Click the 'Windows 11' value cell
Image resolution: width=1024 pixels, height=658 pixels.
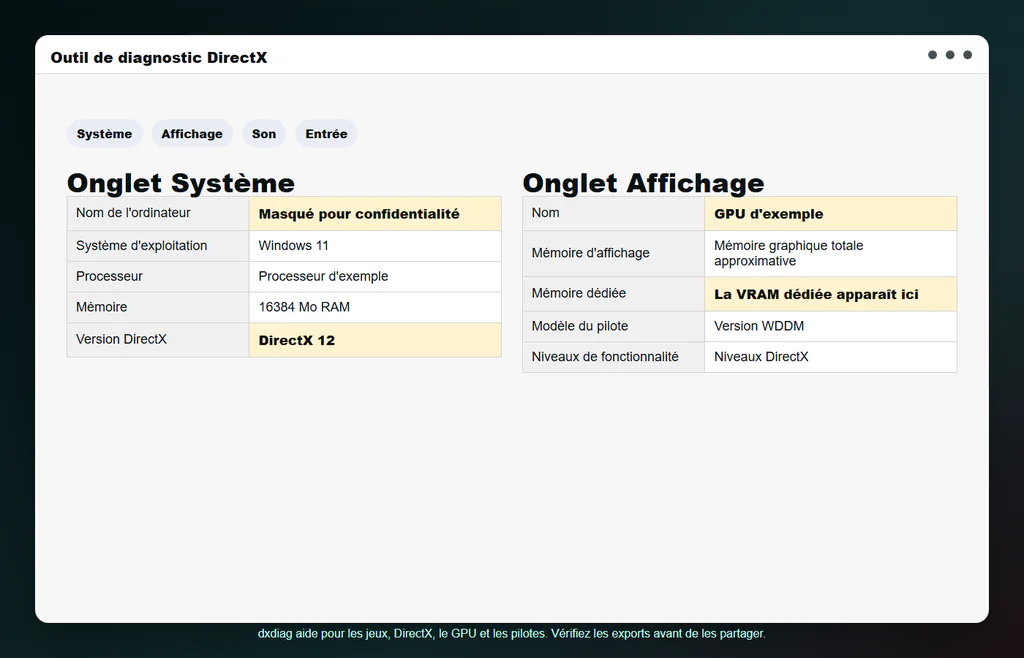coord(375,246)
